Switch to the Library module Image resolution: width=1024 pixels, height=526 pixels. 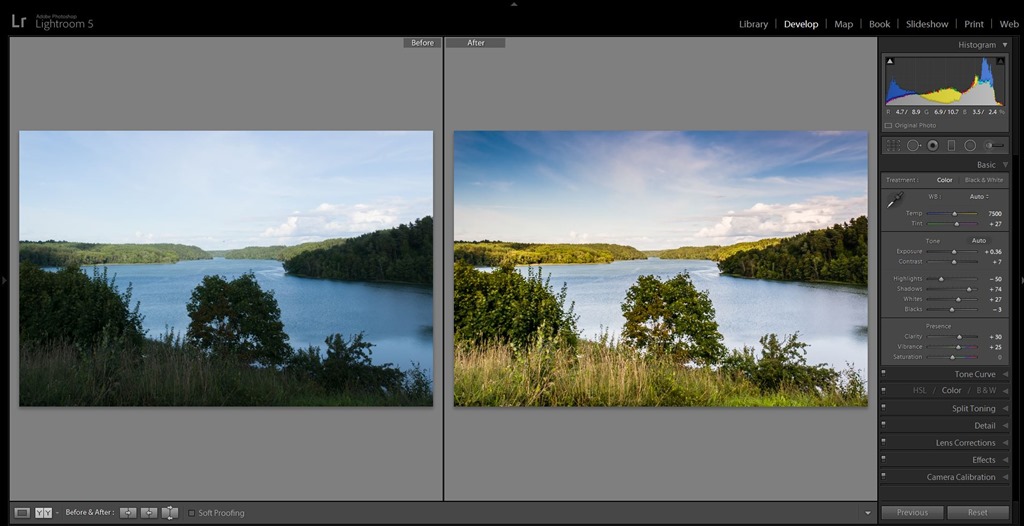coord(753,24)
